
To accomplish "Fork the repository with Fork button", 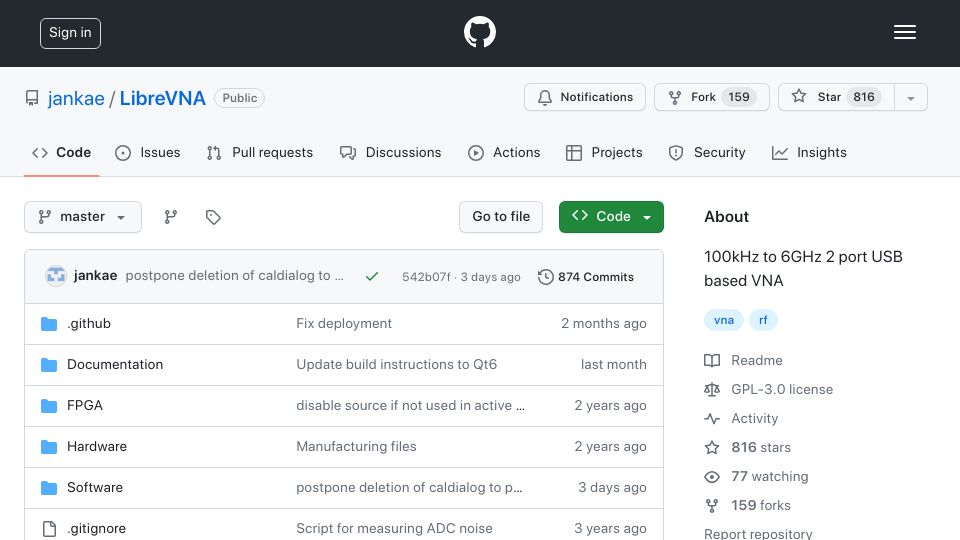I will tap(711, 97).
